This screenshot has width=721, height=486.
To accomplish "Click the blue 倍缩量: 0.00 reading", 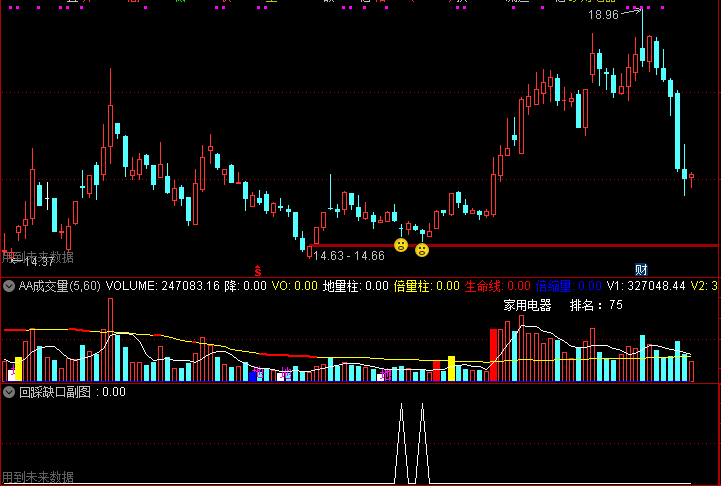I will point(569,286).
